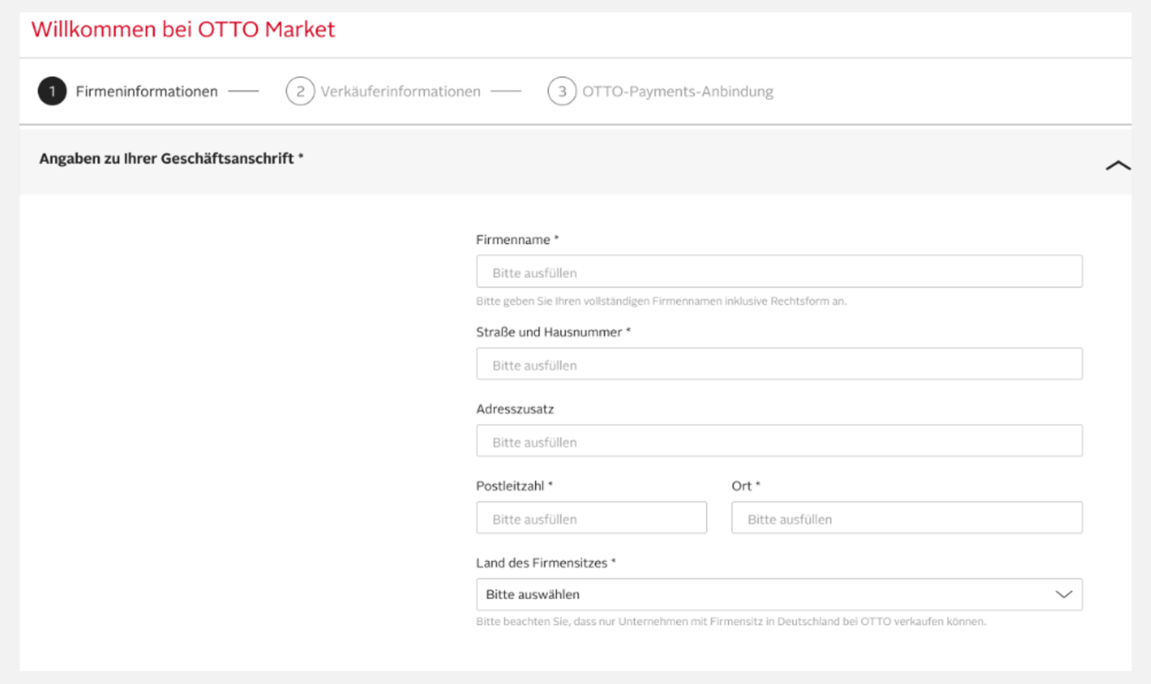Click the chevron icon on Land des Firmensitzes
The image size is (1151, 684).
[x=1062, y=593]
